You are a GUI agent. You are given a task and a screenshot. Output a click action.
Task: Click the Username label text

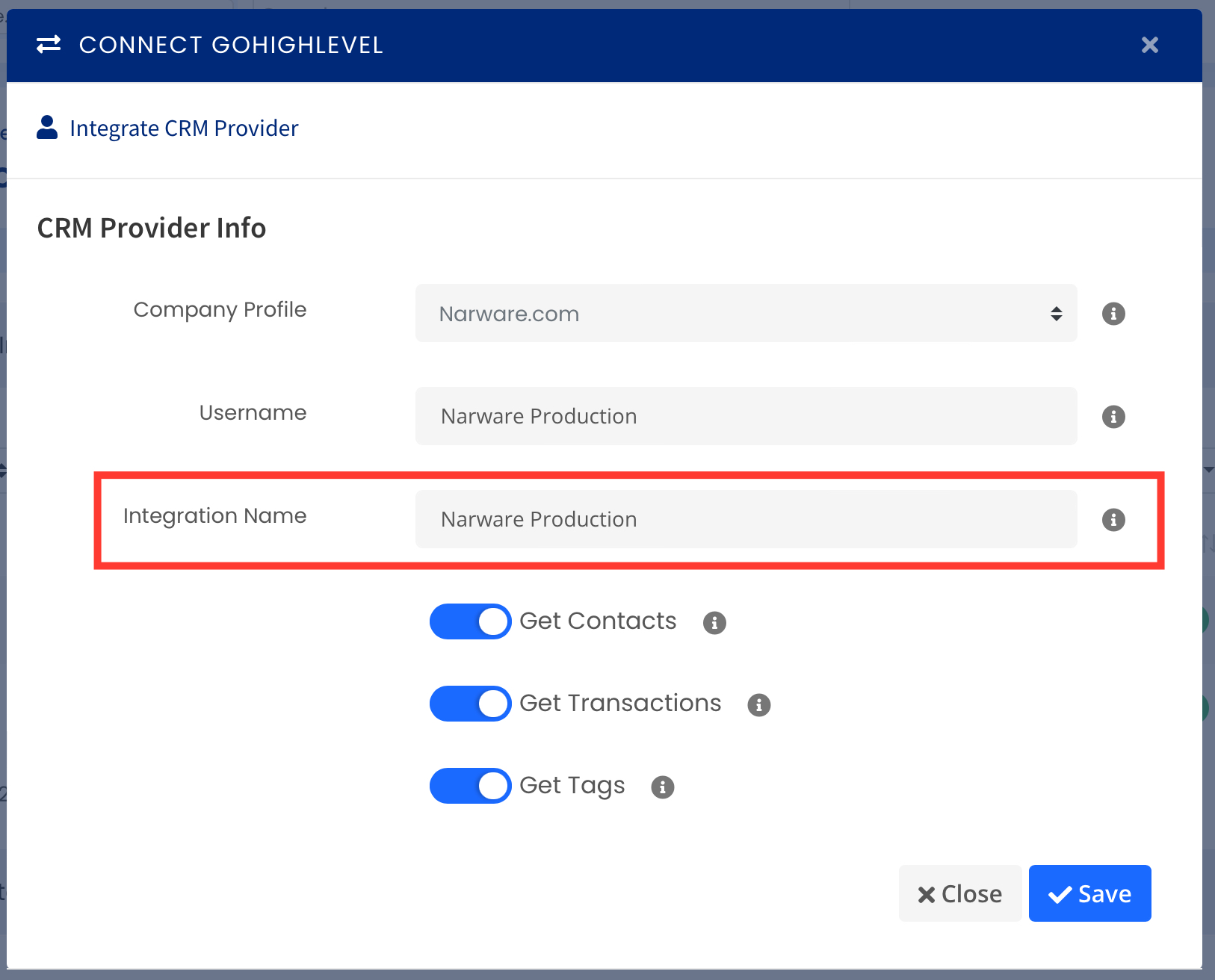click(253, 412)
